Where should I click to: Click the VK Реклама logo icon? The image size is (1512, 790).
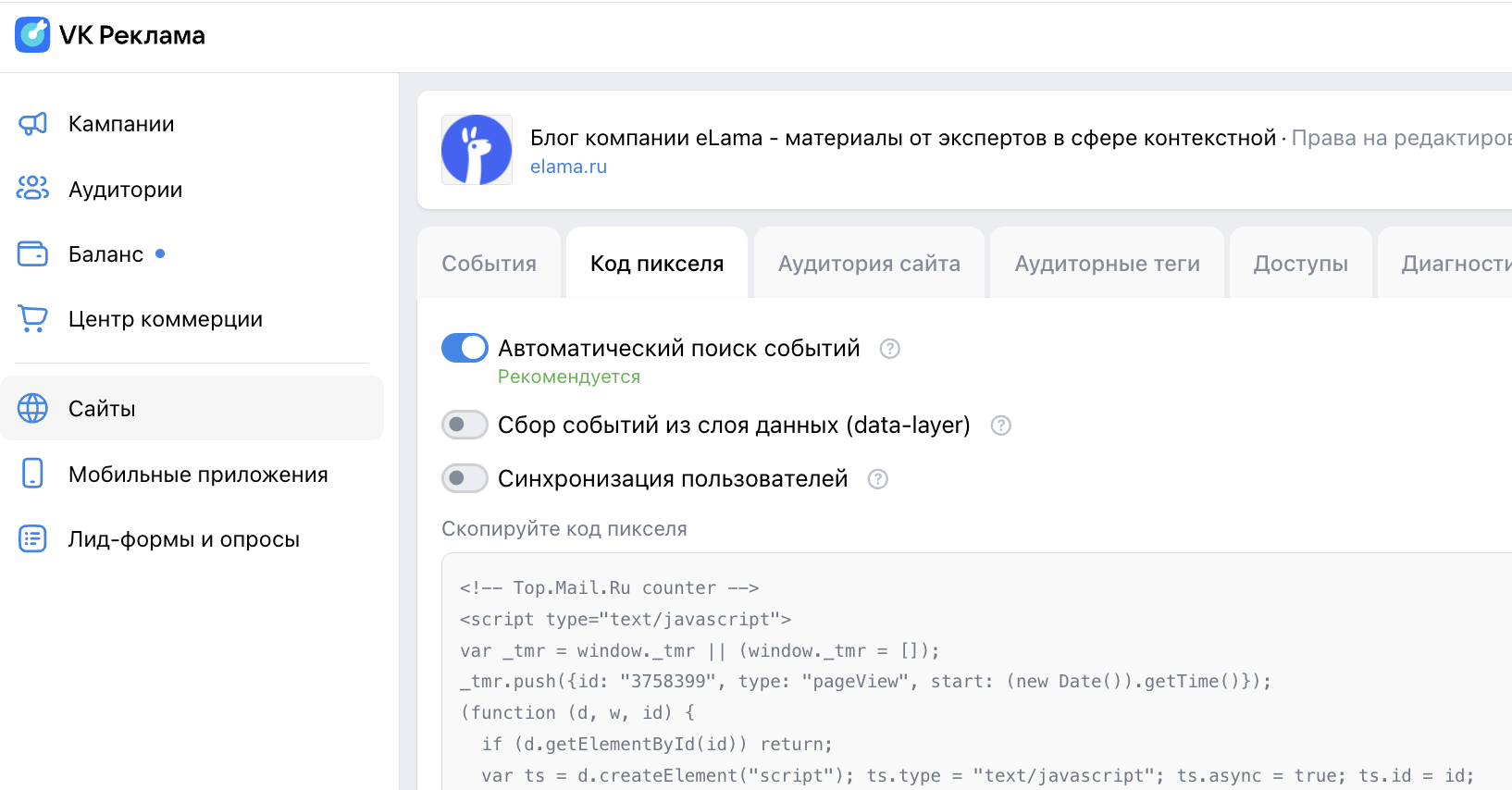point(33,35)
